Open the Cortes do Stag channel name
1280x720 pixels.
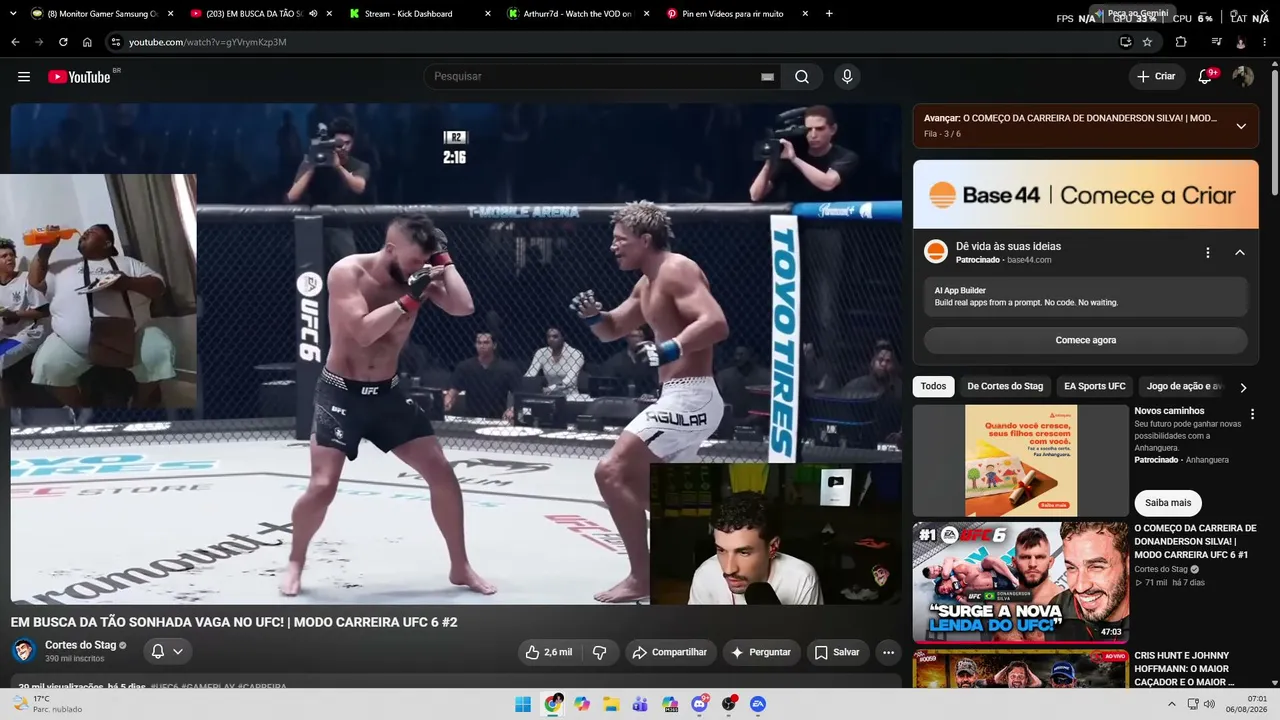tap(81, 646)
